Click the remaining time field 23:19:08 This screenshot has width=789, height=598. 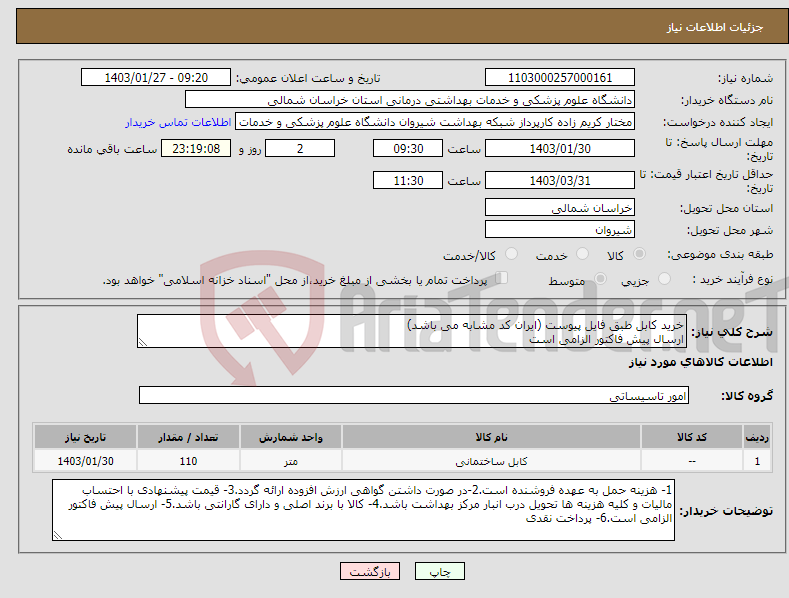[x=196, y=148]
